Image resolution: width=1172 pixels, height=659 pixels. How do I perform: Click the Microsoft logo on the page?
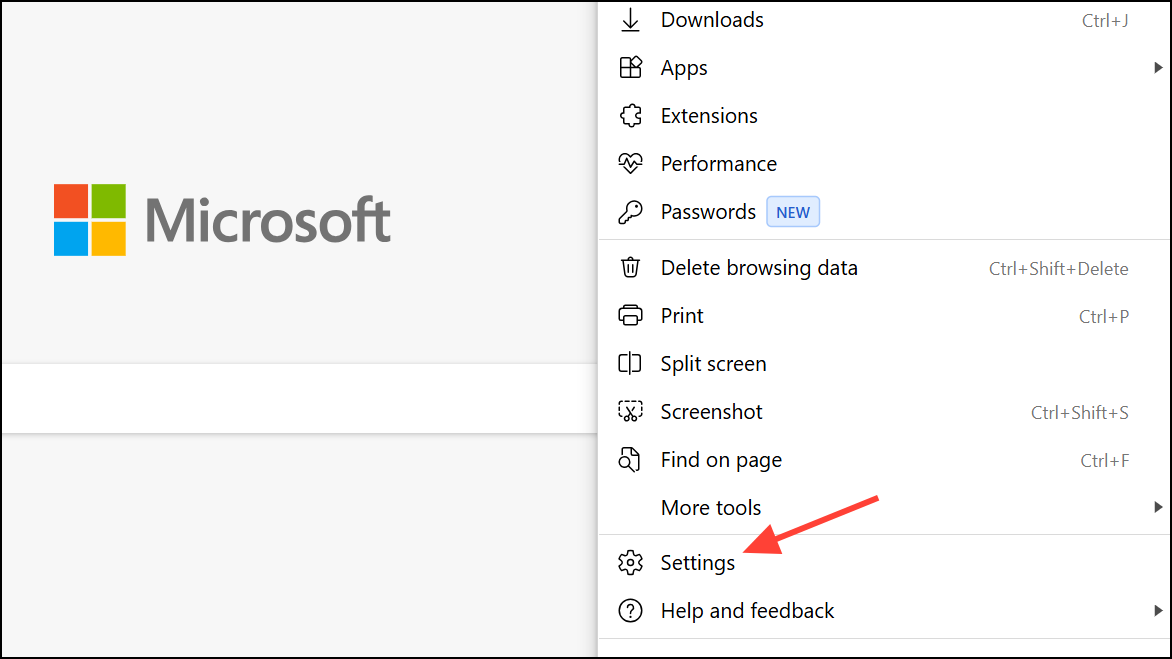(222, 220)
